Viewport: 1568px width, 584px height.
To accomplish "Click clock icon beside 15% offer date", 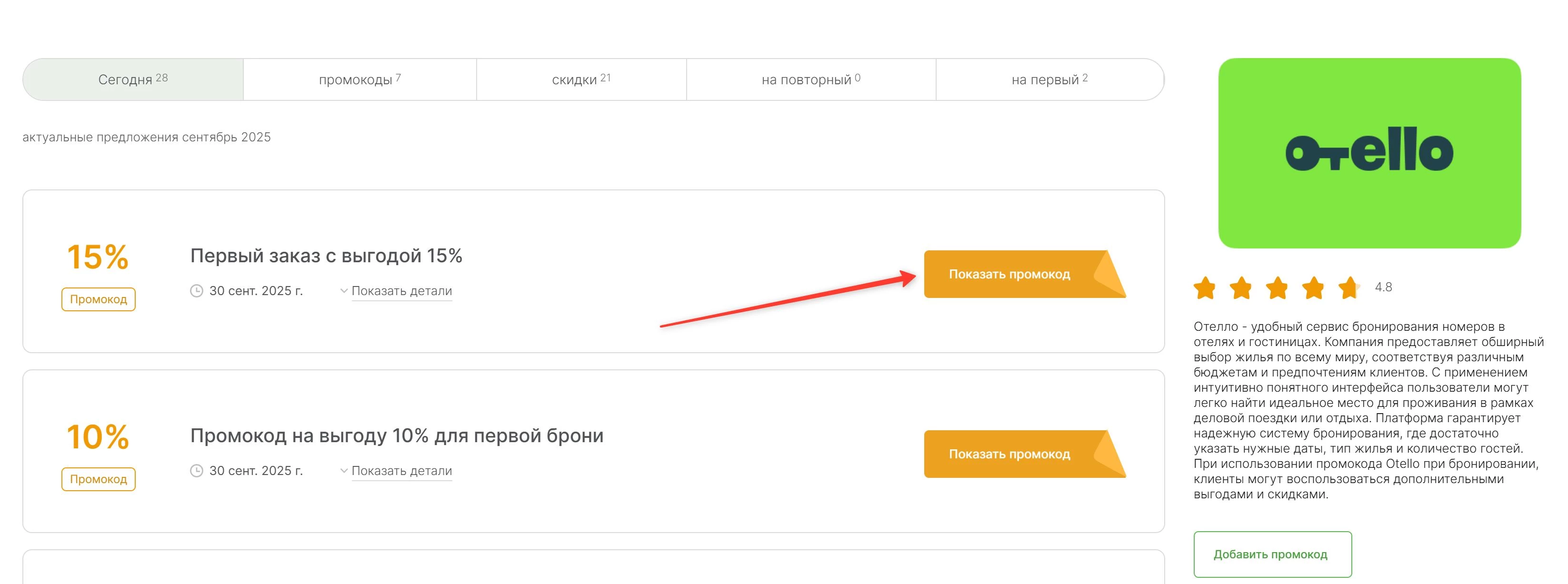I will coord(196,291).
